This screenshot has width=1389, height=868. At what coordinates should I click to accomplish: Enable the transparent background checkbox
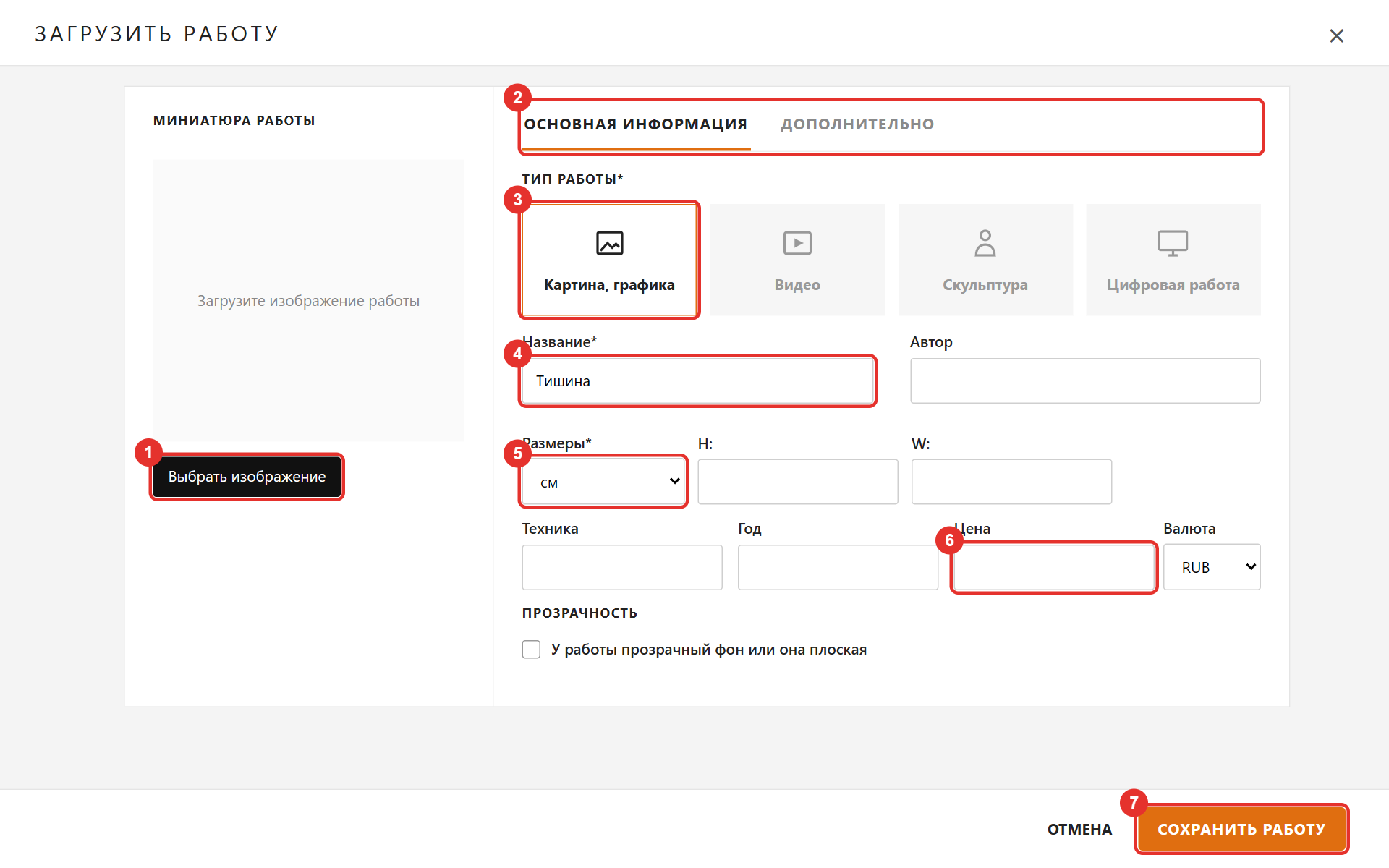click(x=531, y=650)
